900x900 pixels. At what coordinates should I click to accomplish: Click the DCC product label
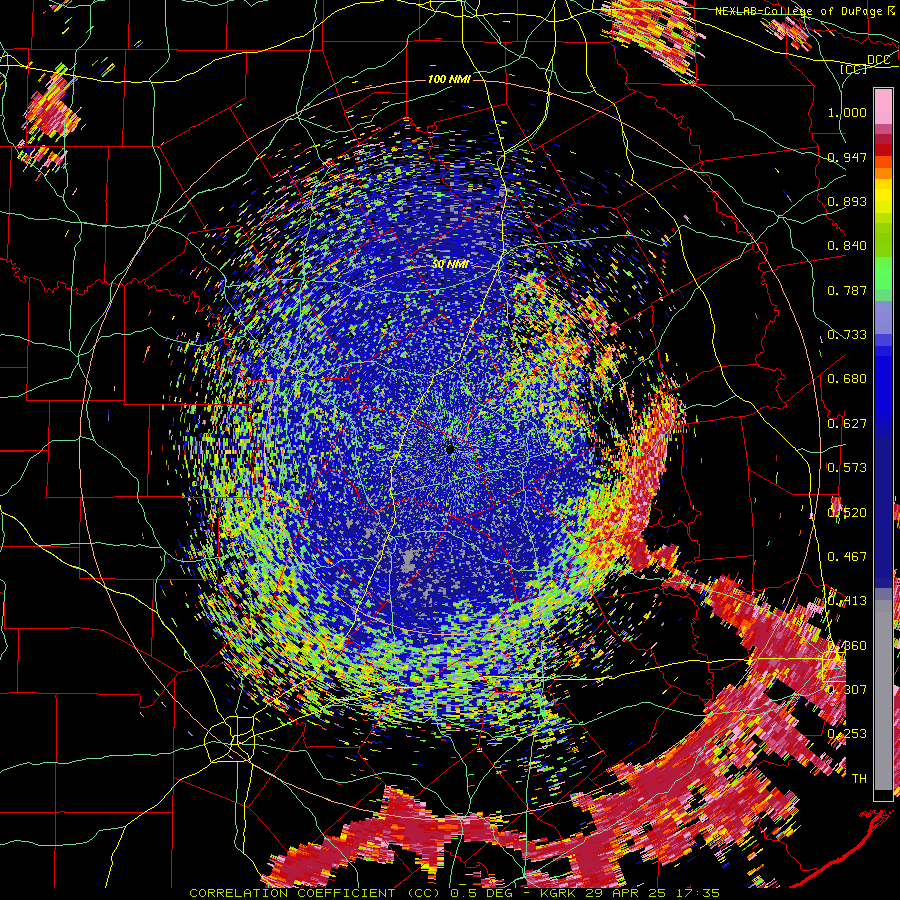pos(878,59)
